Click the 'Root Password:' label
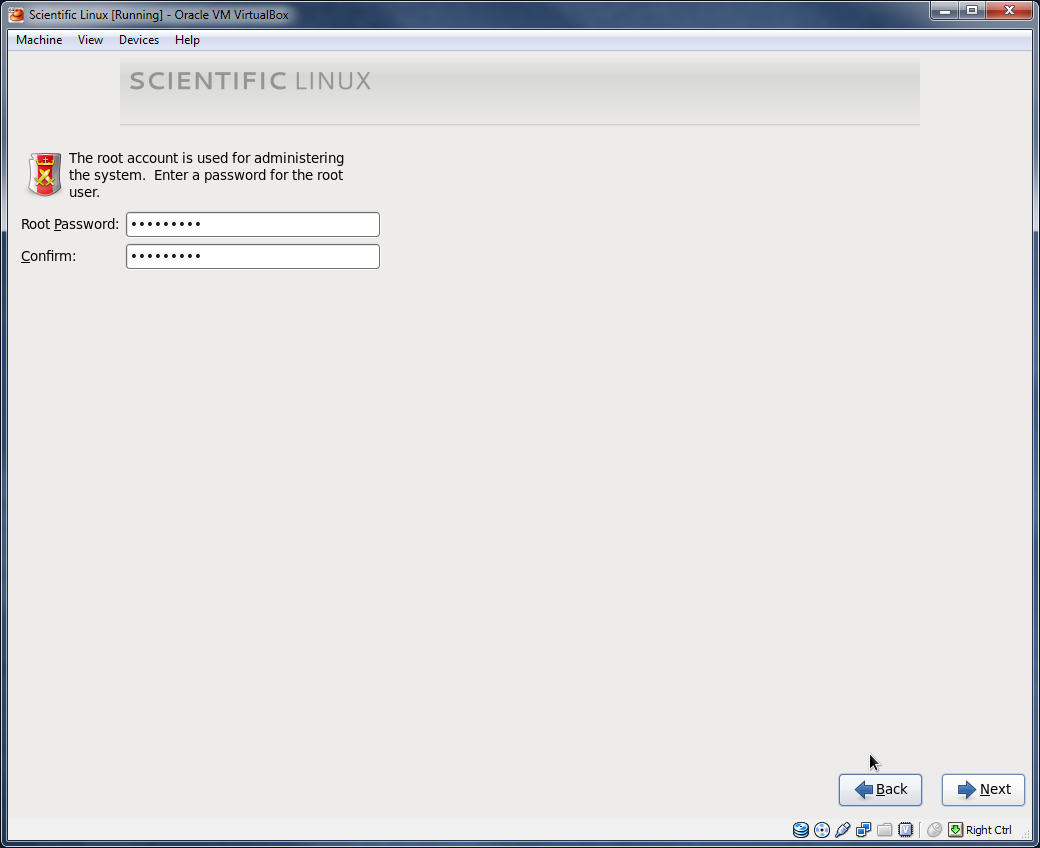The image size is (1040, 848). 70,224
